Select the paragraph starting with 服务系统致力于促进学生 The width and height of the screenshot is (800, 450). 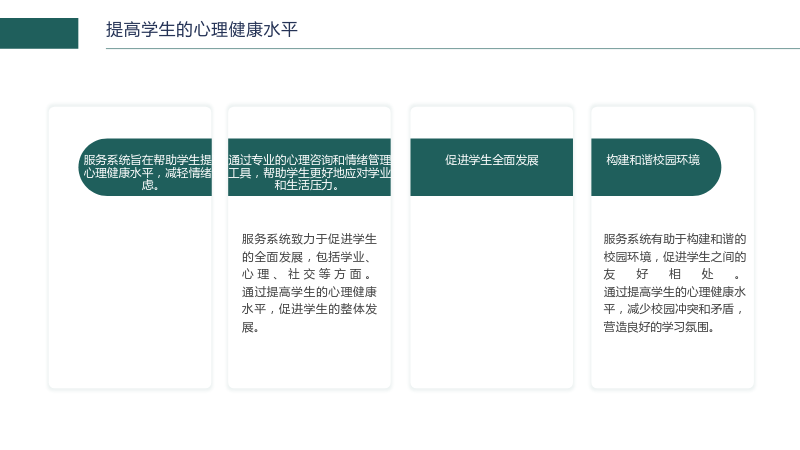[309, 283]
